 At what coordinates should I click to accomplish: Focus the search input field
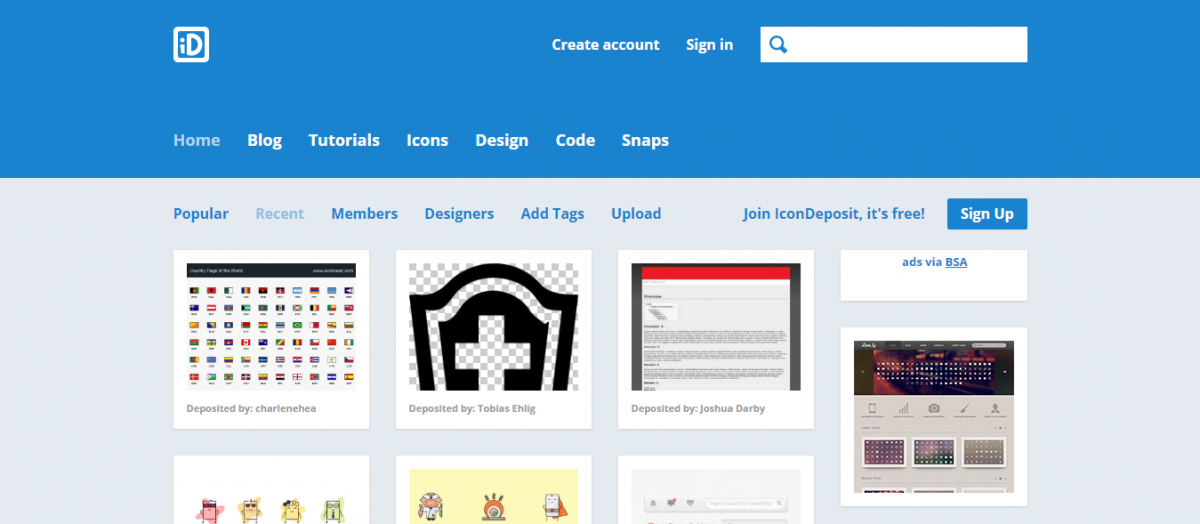coord(894,44)
